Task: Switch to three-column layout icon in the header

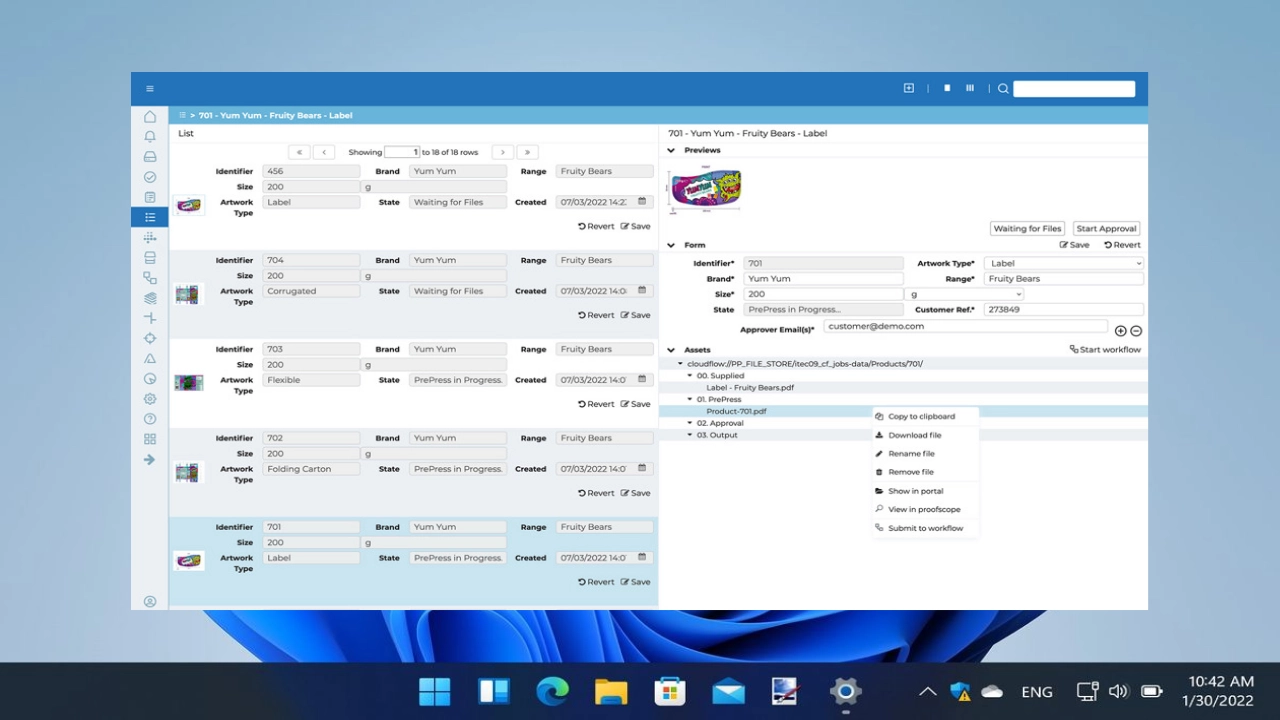Action: tap(970, 88)
